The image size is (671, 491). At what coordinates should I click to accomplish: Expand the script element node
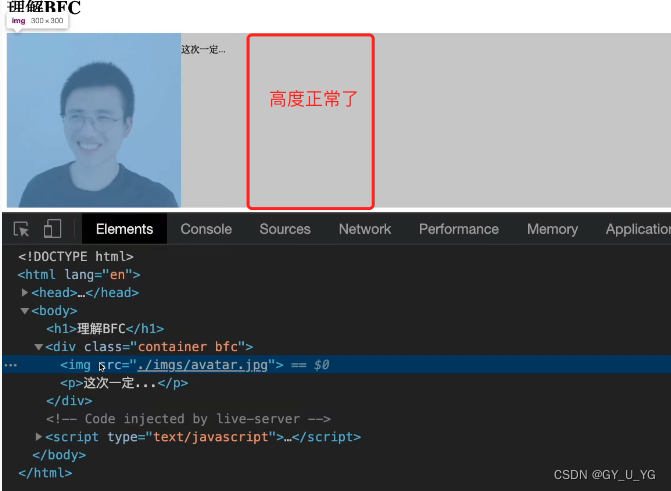(x=39, y=437)
